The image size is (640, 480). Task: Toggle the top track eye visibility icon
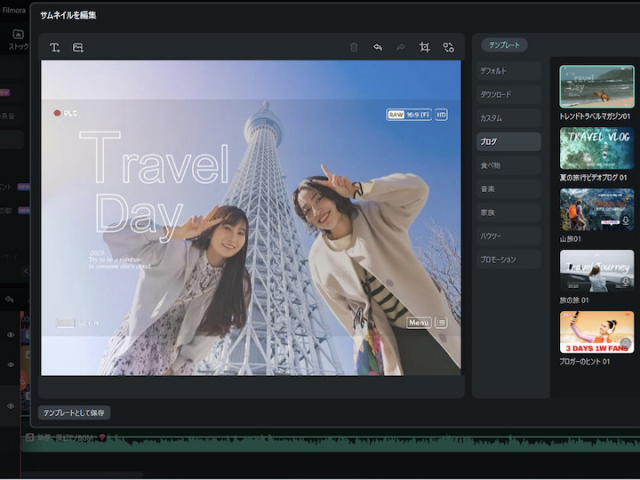coord(11,335)
